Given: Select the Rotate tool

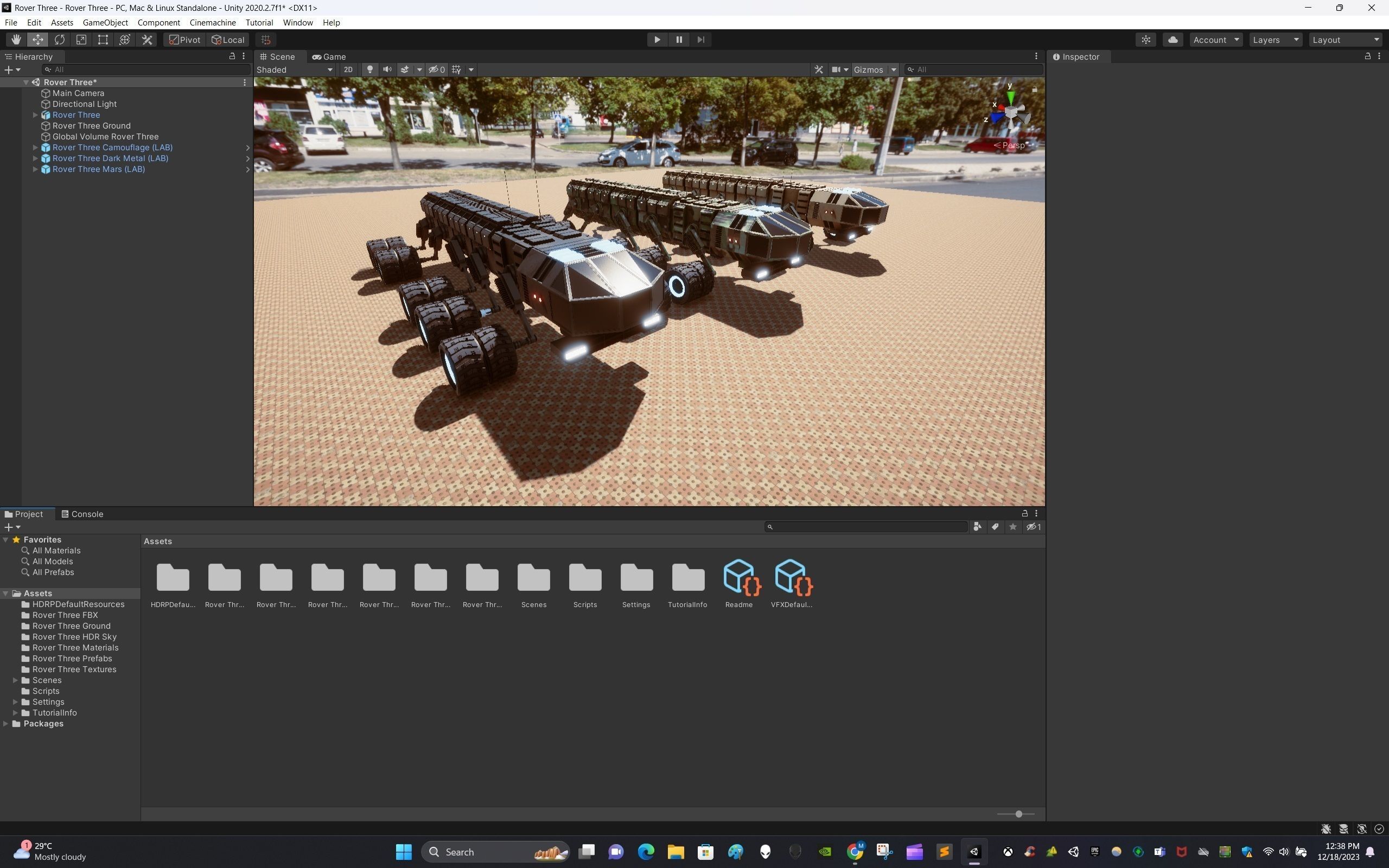Looking at the screenshot, I should (60, 40).
